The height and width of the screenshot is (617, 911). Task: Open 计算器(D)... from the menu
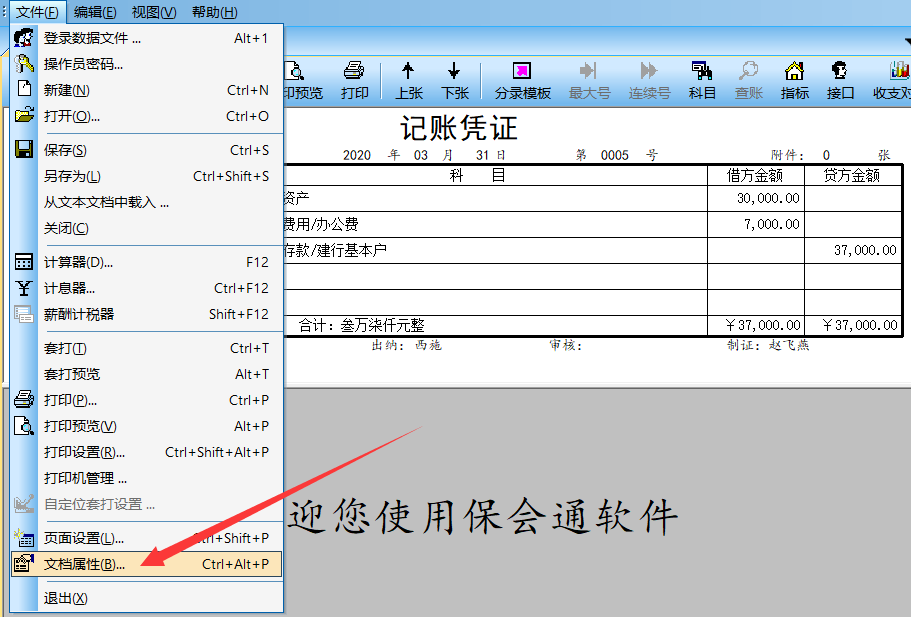78,262
